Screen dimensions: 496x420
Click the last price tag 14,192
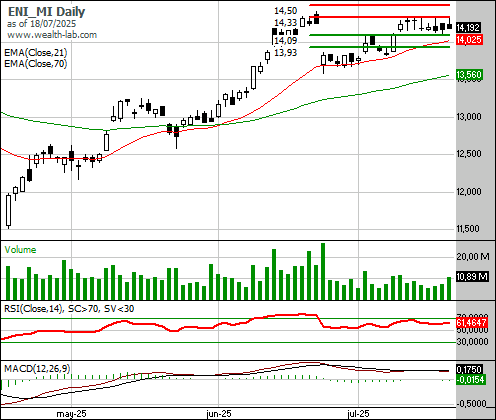[468, 28]
